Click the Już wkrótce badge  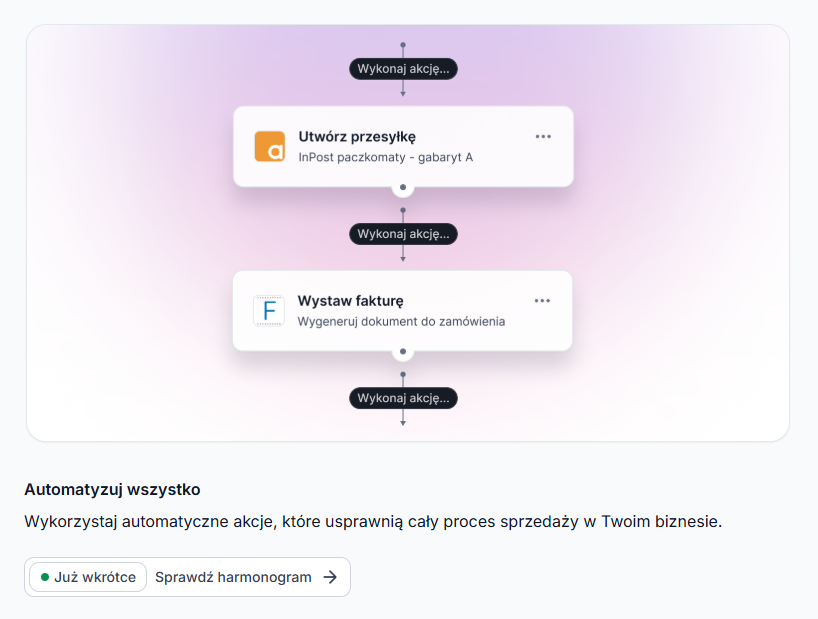88,577
